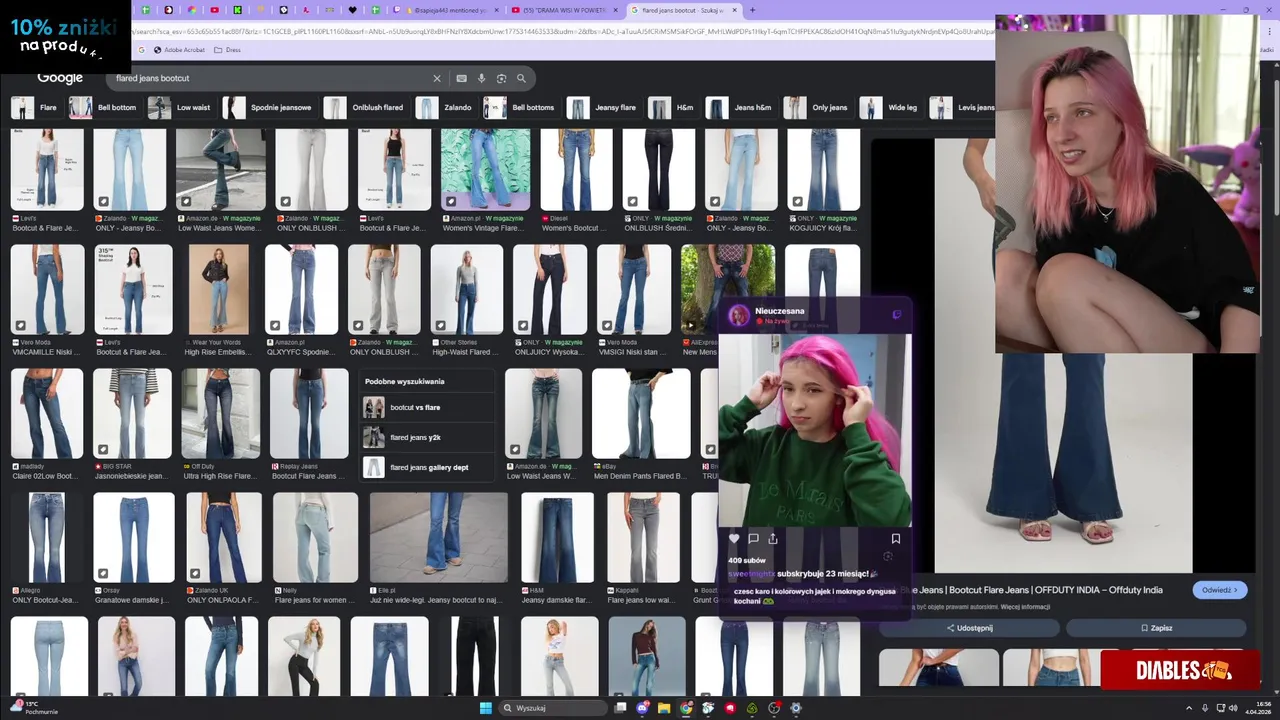The image size is (1280, 720).
Task: Filter results by Jeans h&m chip
Action: tap(740, 107)
